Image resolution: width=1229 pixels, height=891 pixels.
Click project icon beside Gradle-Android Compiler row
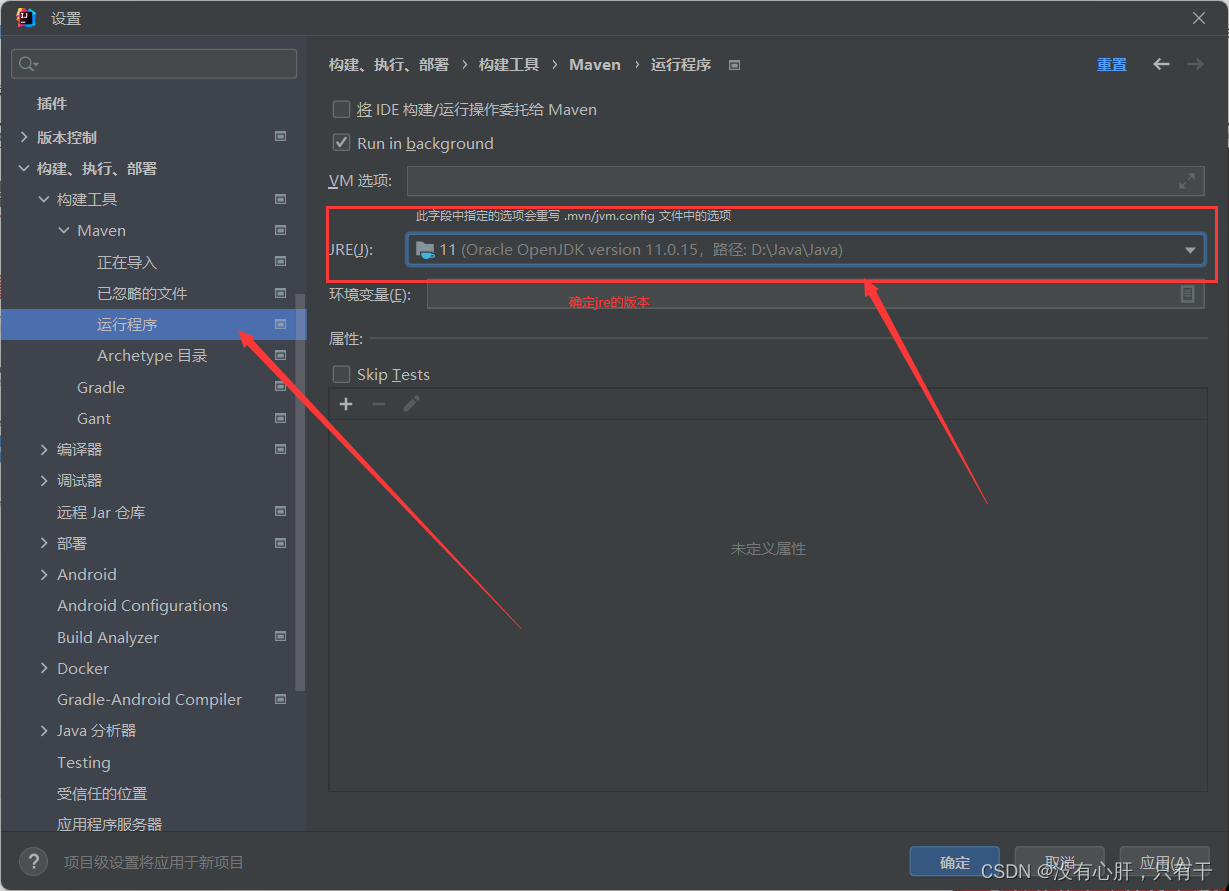click(x=281, y=699)
